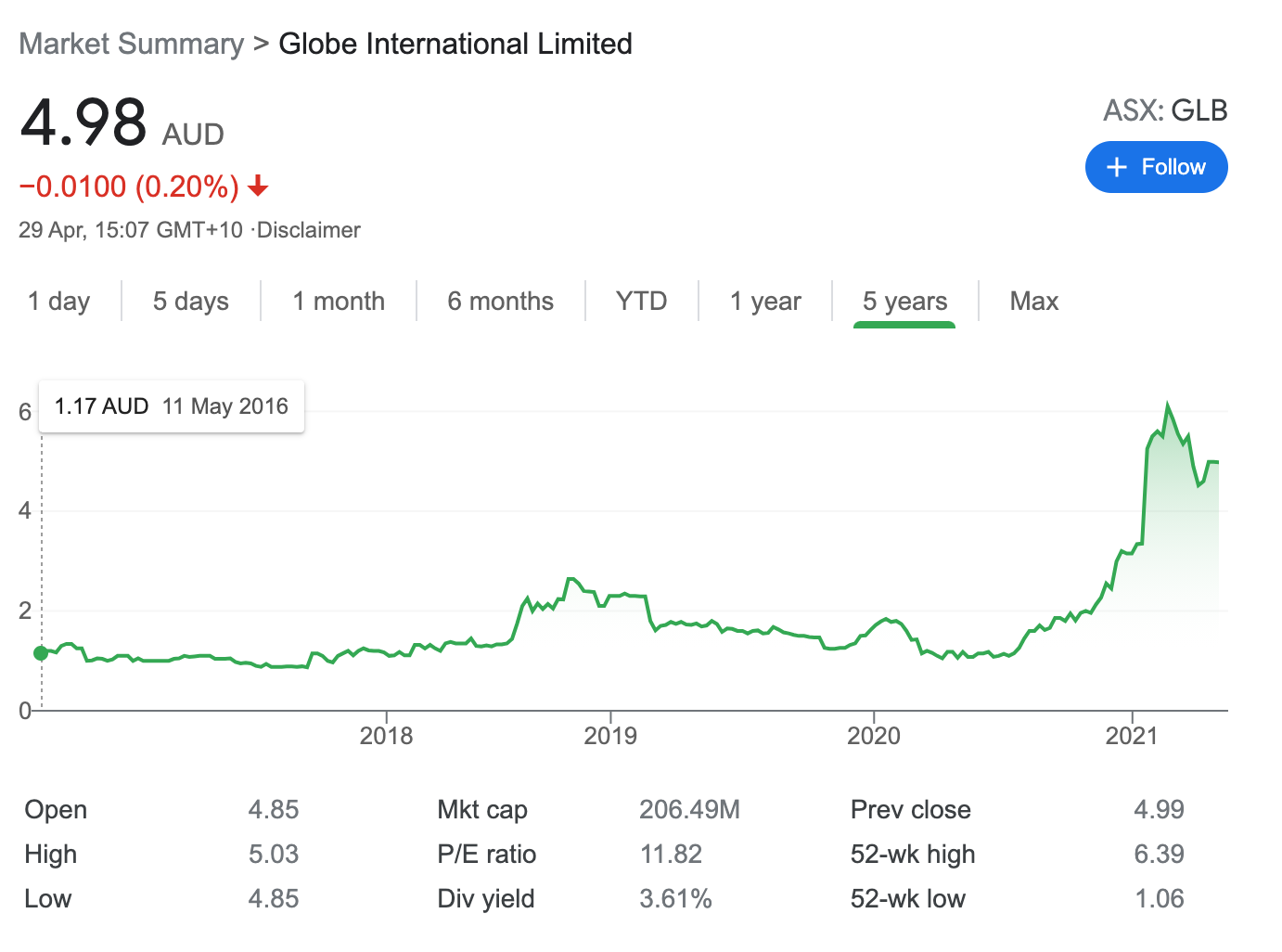Viewport: 1282px width, 952px height.
Task: Click the 52-wk high label
Action: click(x=913, y=854)
